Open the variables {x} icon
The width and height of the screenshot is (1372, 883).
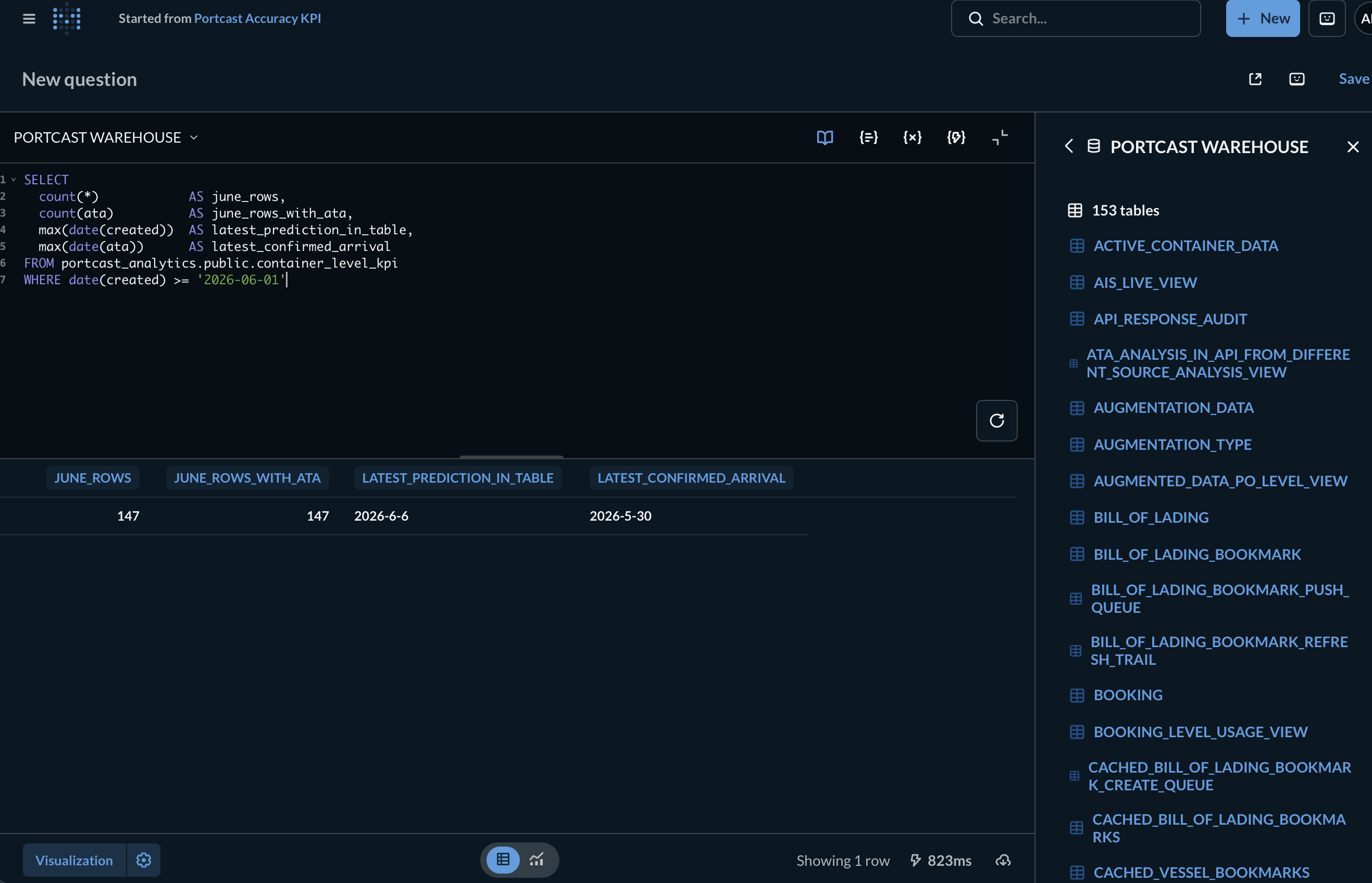tap(913, 137)
